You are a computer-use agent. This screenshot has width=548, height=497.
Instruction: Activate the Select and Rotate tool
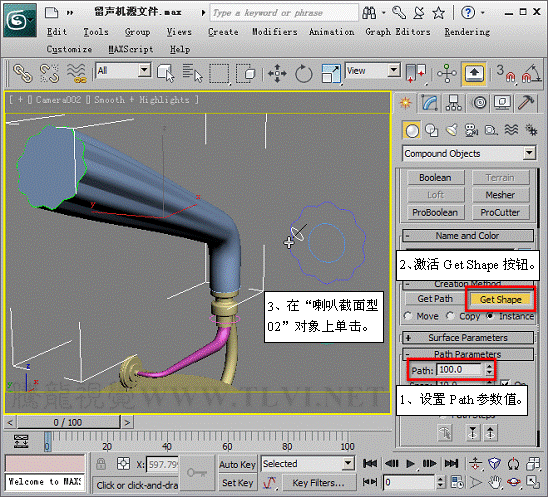point(303,73)
